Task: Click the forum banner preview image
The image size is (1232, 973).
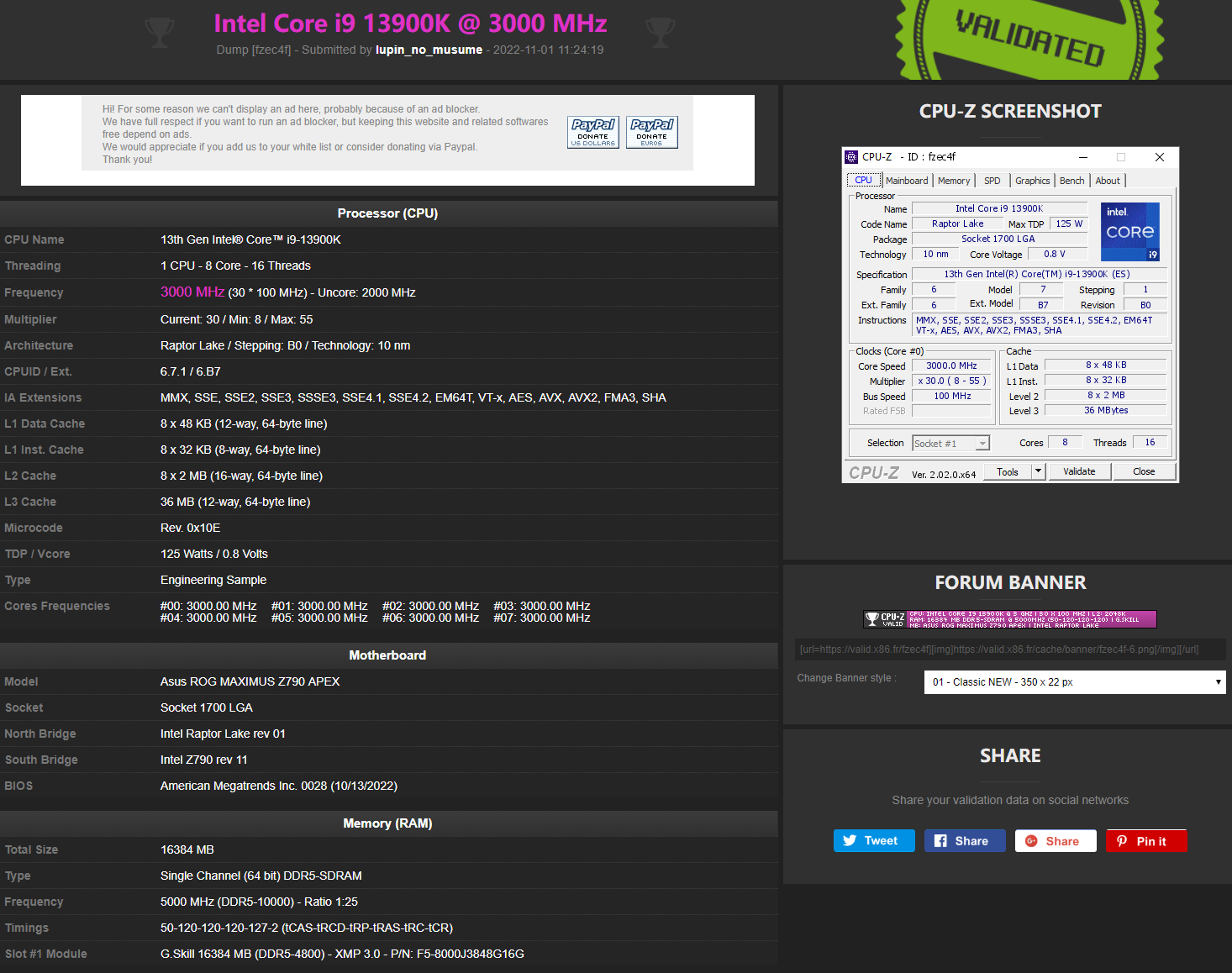Action: (x=1010, y=619)
